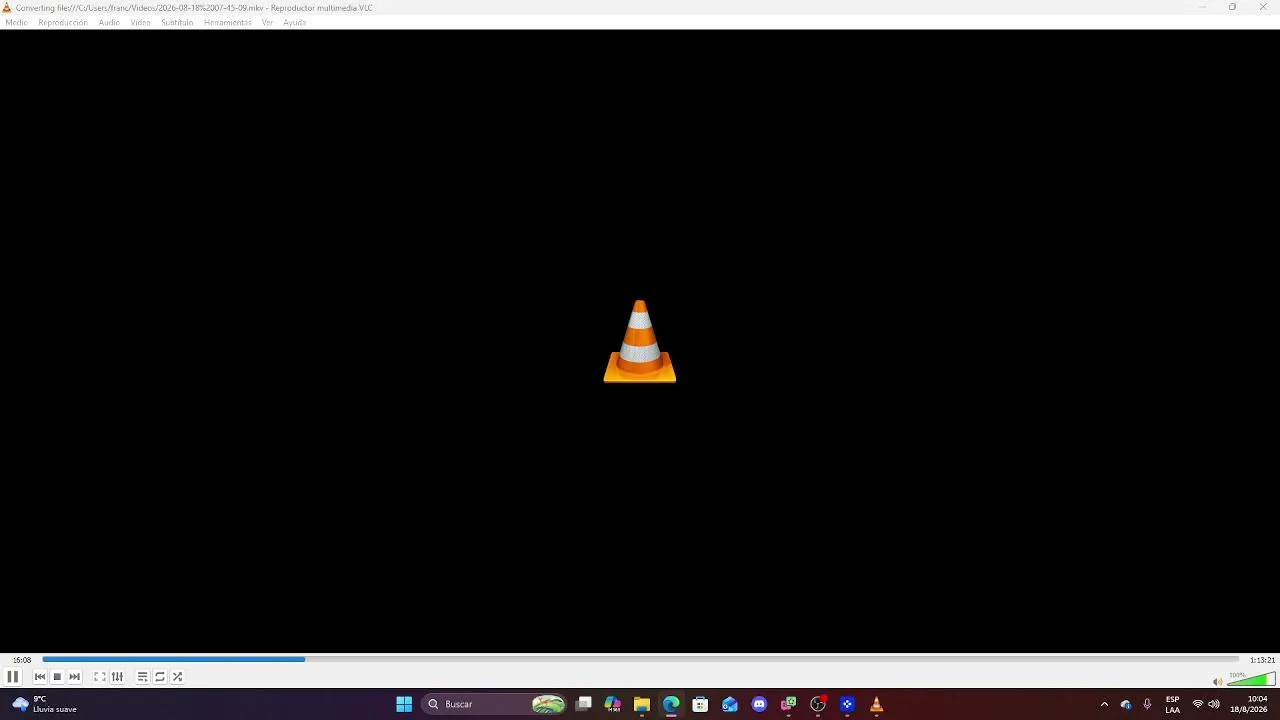Skip to previous media item
Image resolution: width=1280 pixels, height=720 pixels.
click(40, 677)
